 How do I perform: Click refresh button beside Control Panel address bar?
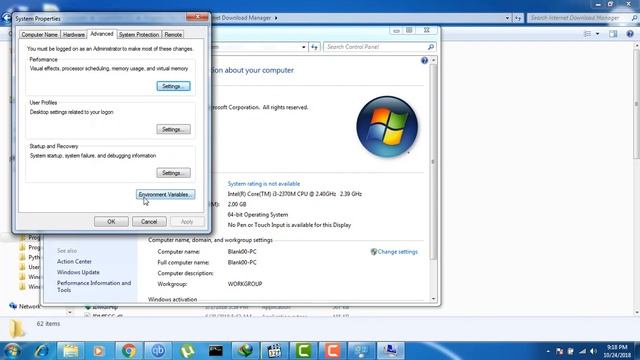click(314, 47)
